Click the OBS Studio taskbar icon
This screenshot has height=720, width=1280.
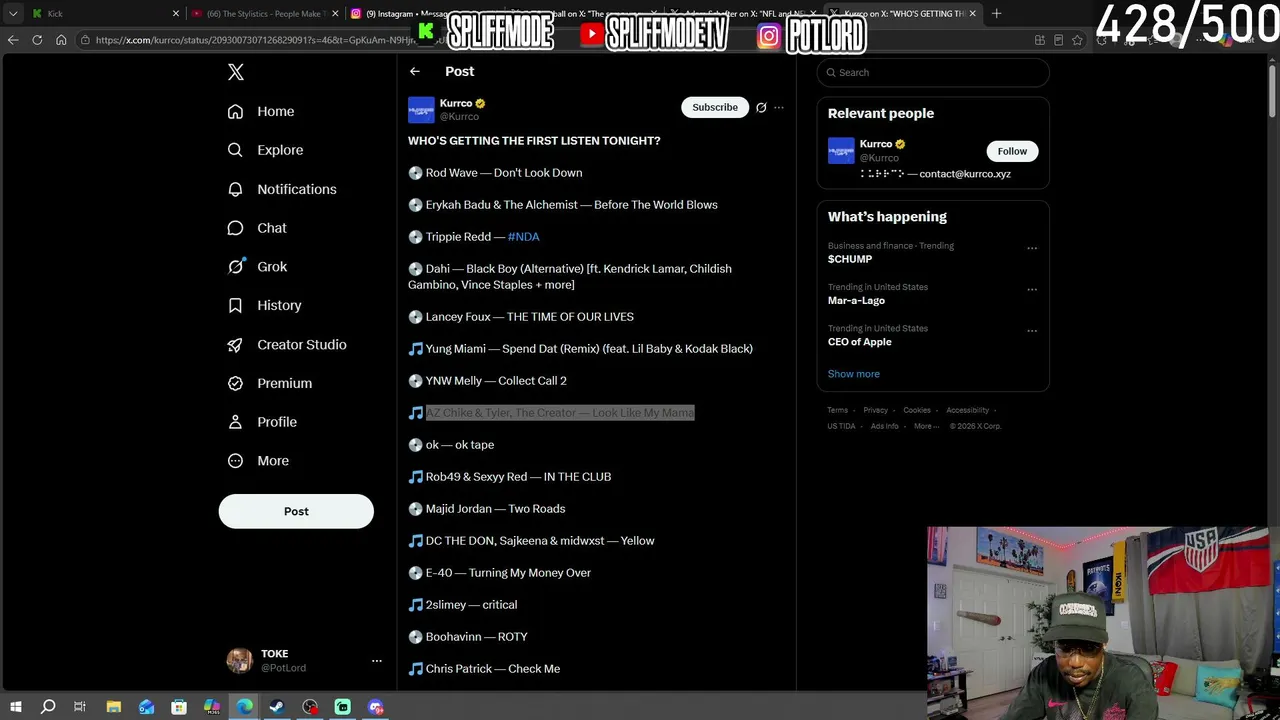click(x=310, y=707)
